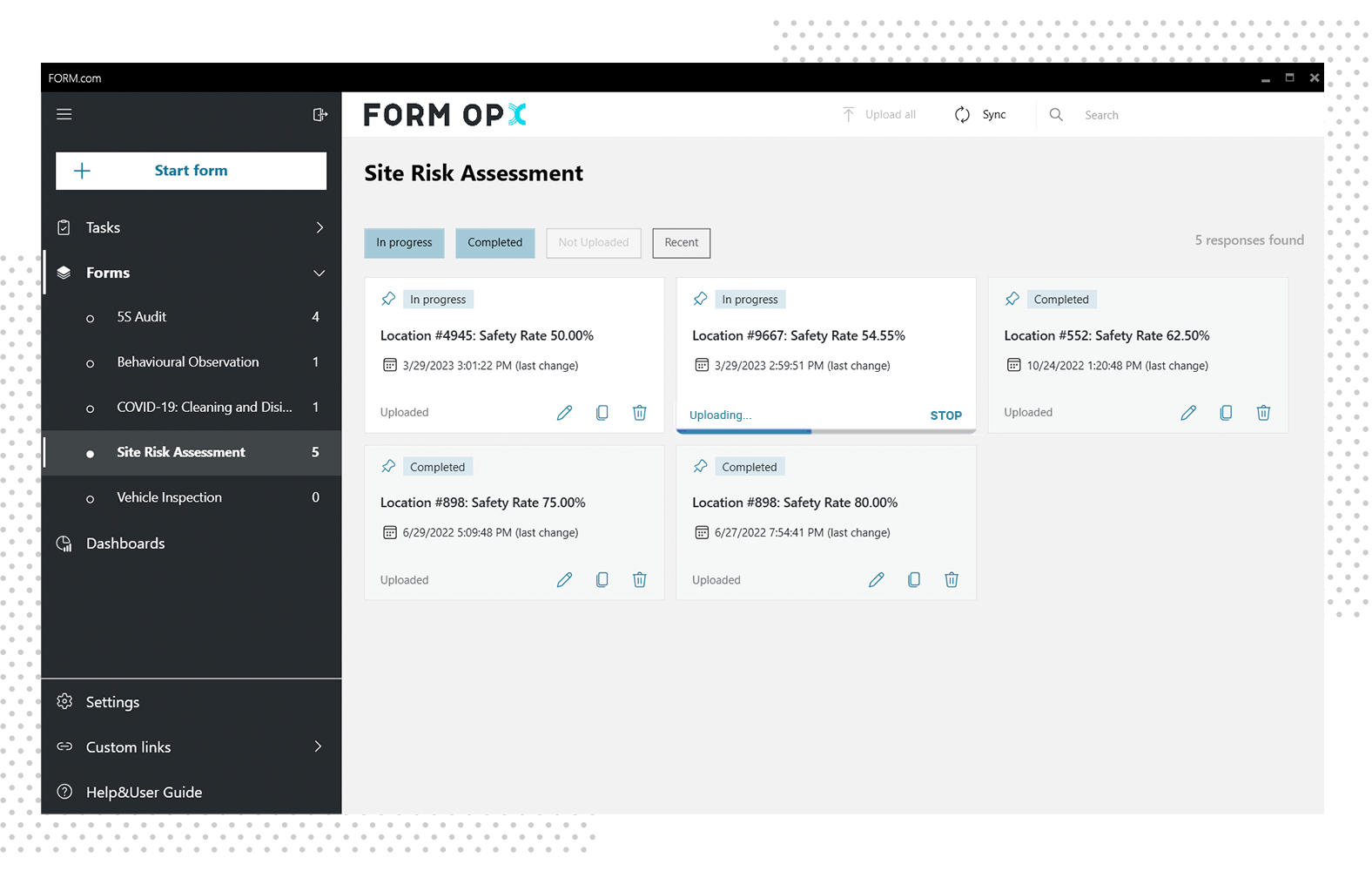
Task: Click the 5 responses found text
Action: pyautogui.click(x=1249, y=240)
